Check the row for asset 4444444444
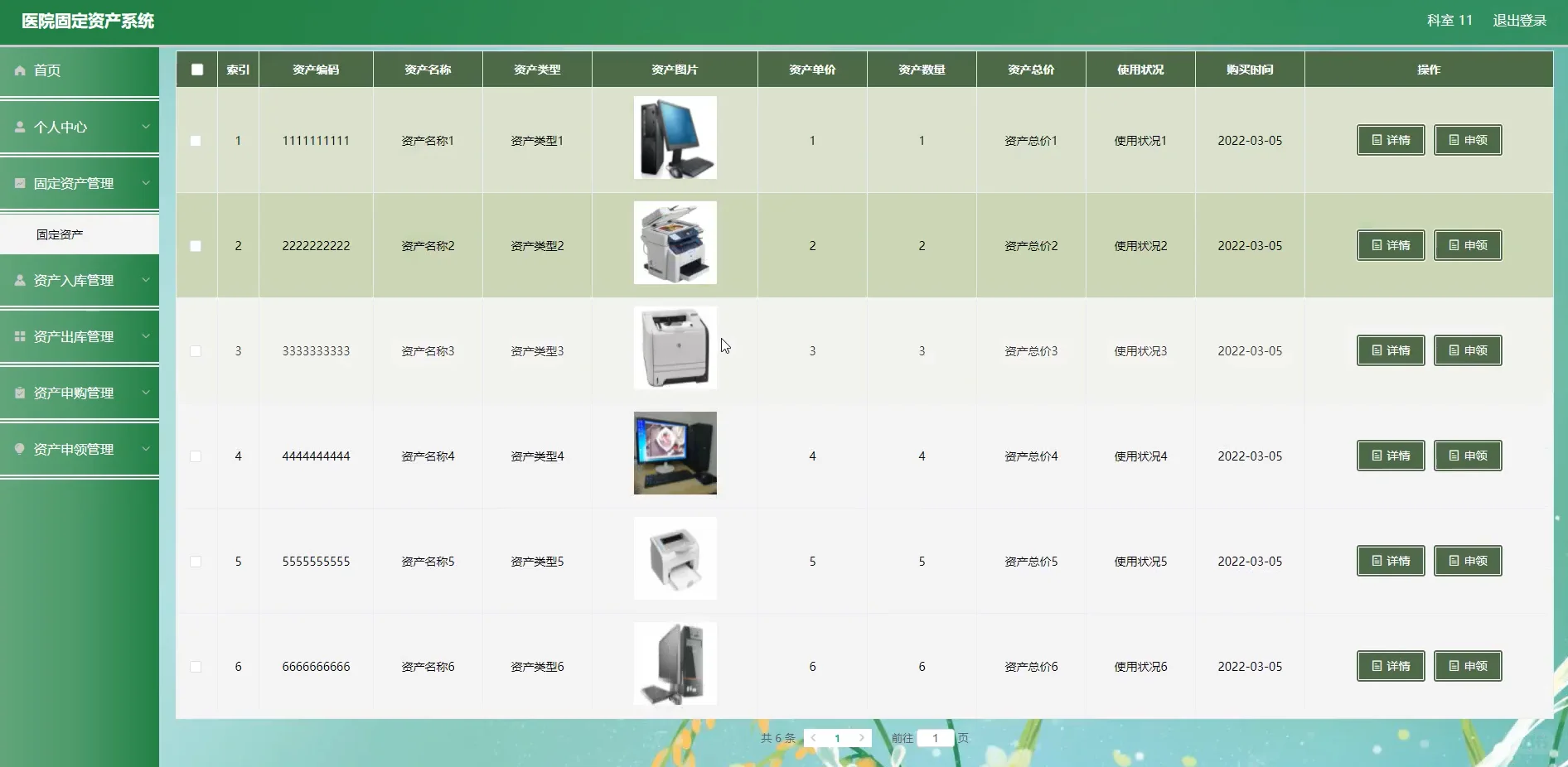1568x767 pixels. click(x=196, y=456)
